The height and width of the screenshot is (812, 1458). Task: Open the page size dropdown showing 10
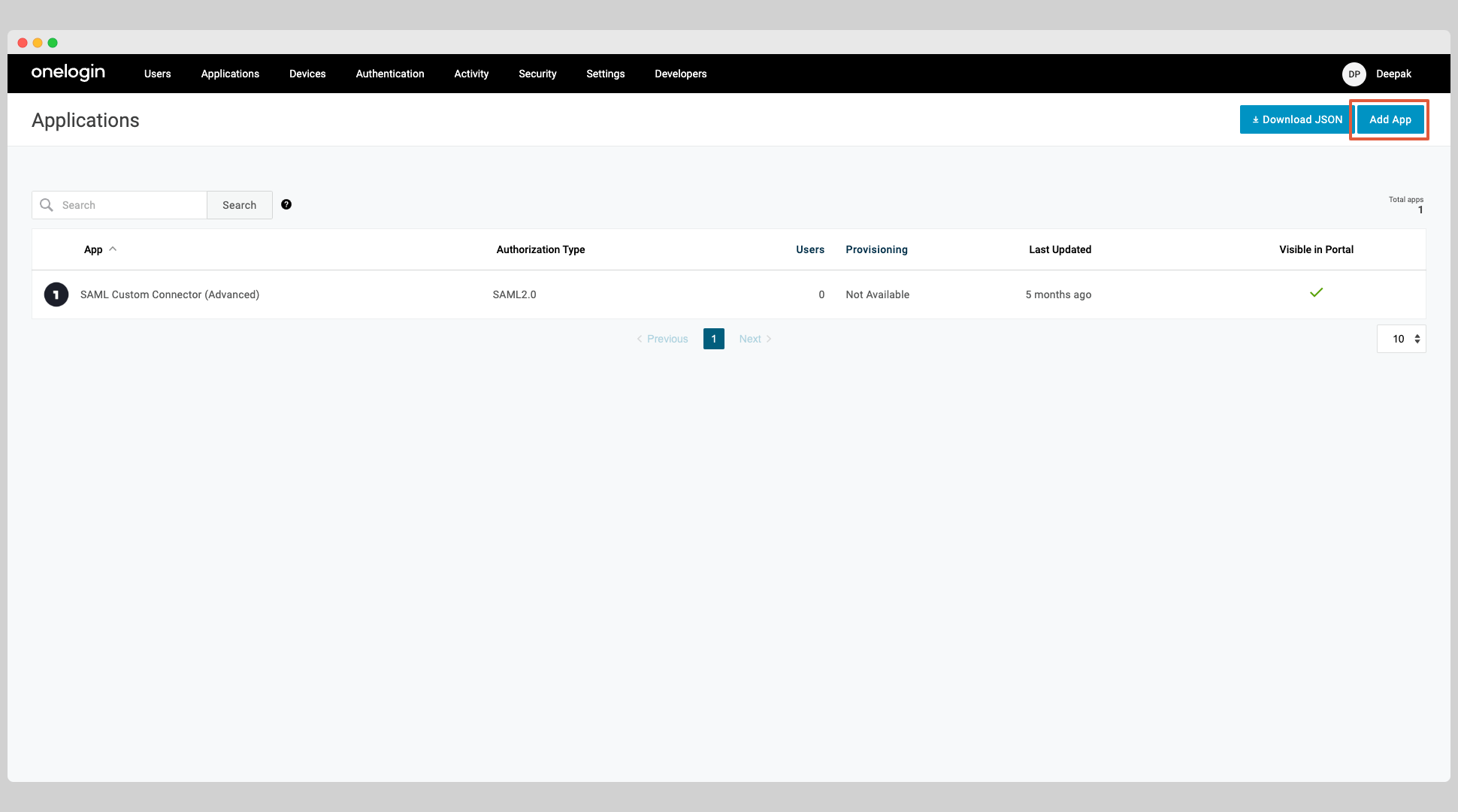click(x=1400, y=339)
